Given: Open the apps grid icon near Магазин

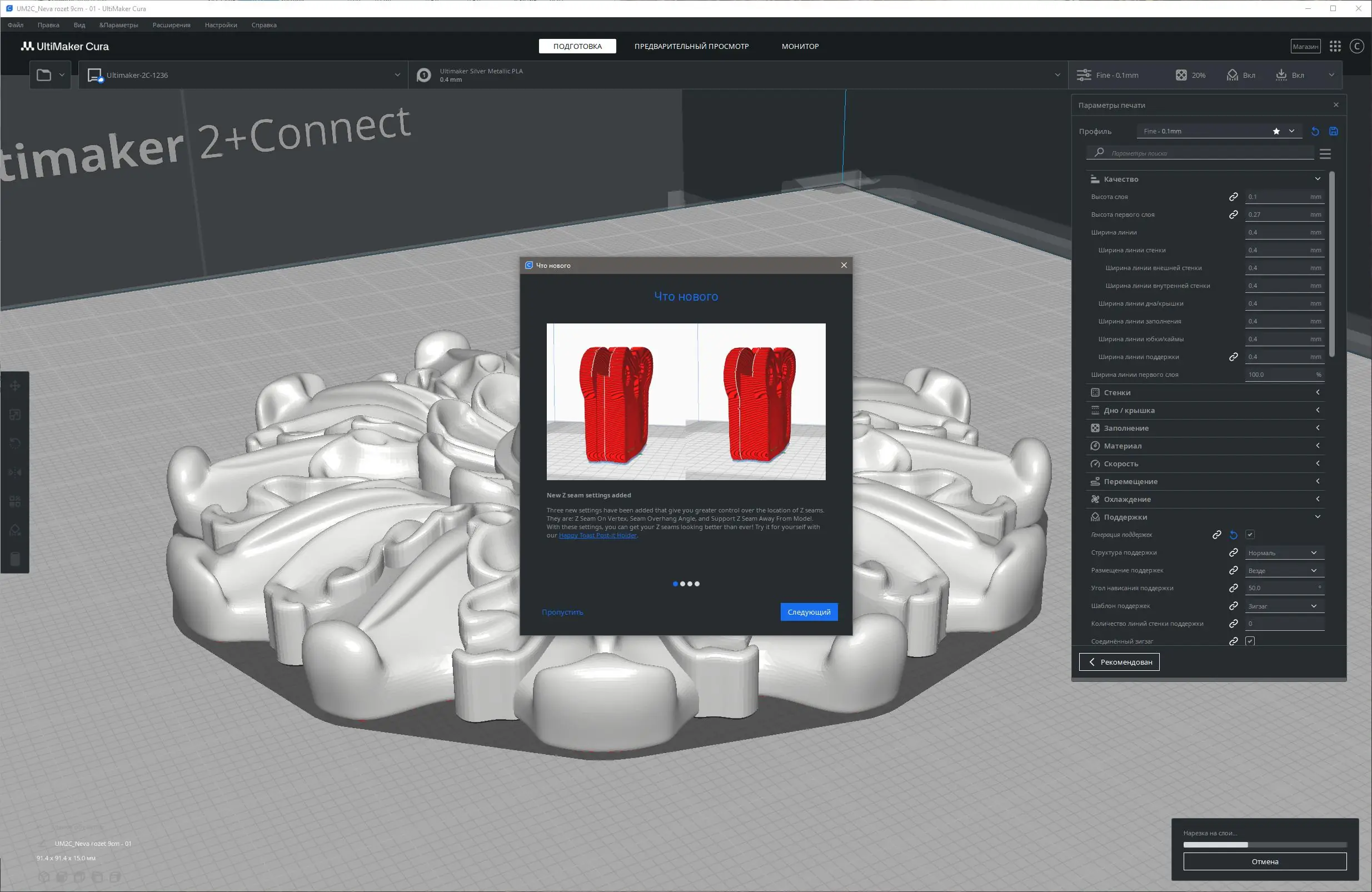Looking at the screenshot, I should [1335, 47].
